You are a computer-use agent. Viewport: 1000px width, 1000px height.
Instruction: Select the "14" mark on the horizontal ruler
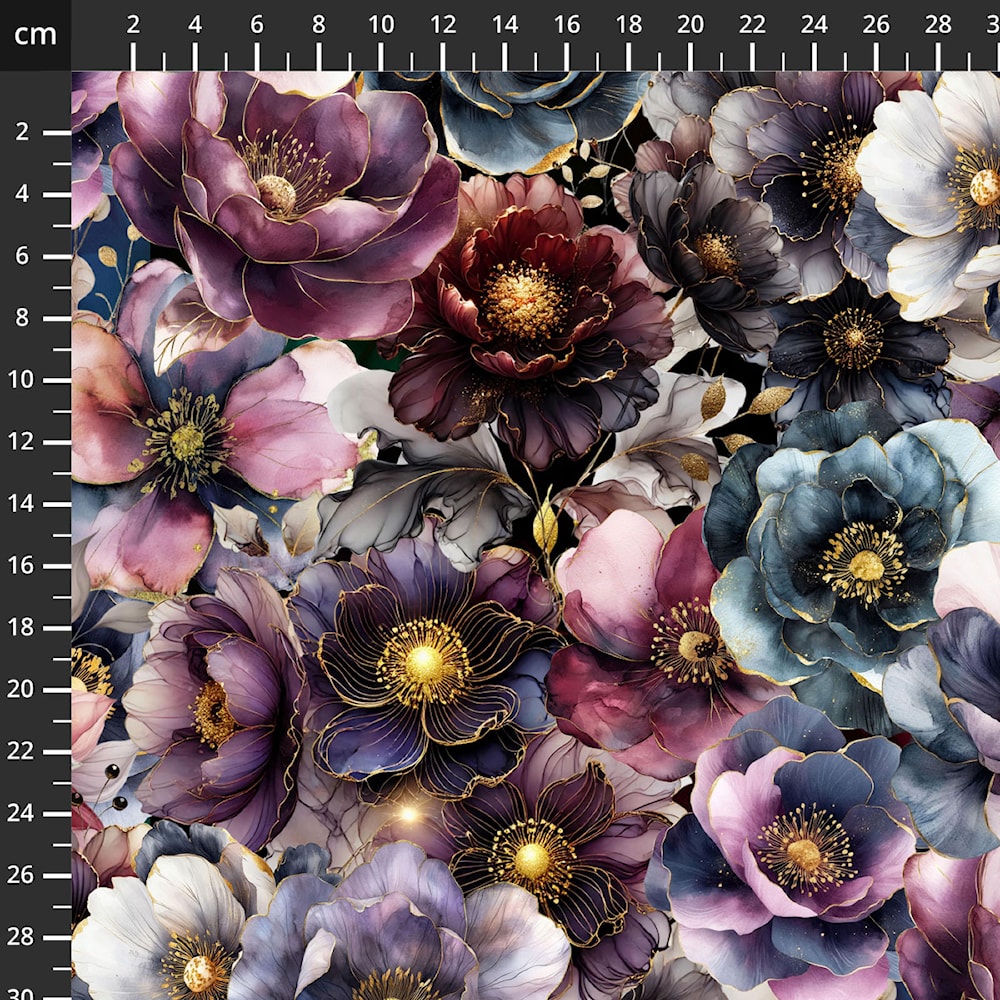[x=504, y=25]
